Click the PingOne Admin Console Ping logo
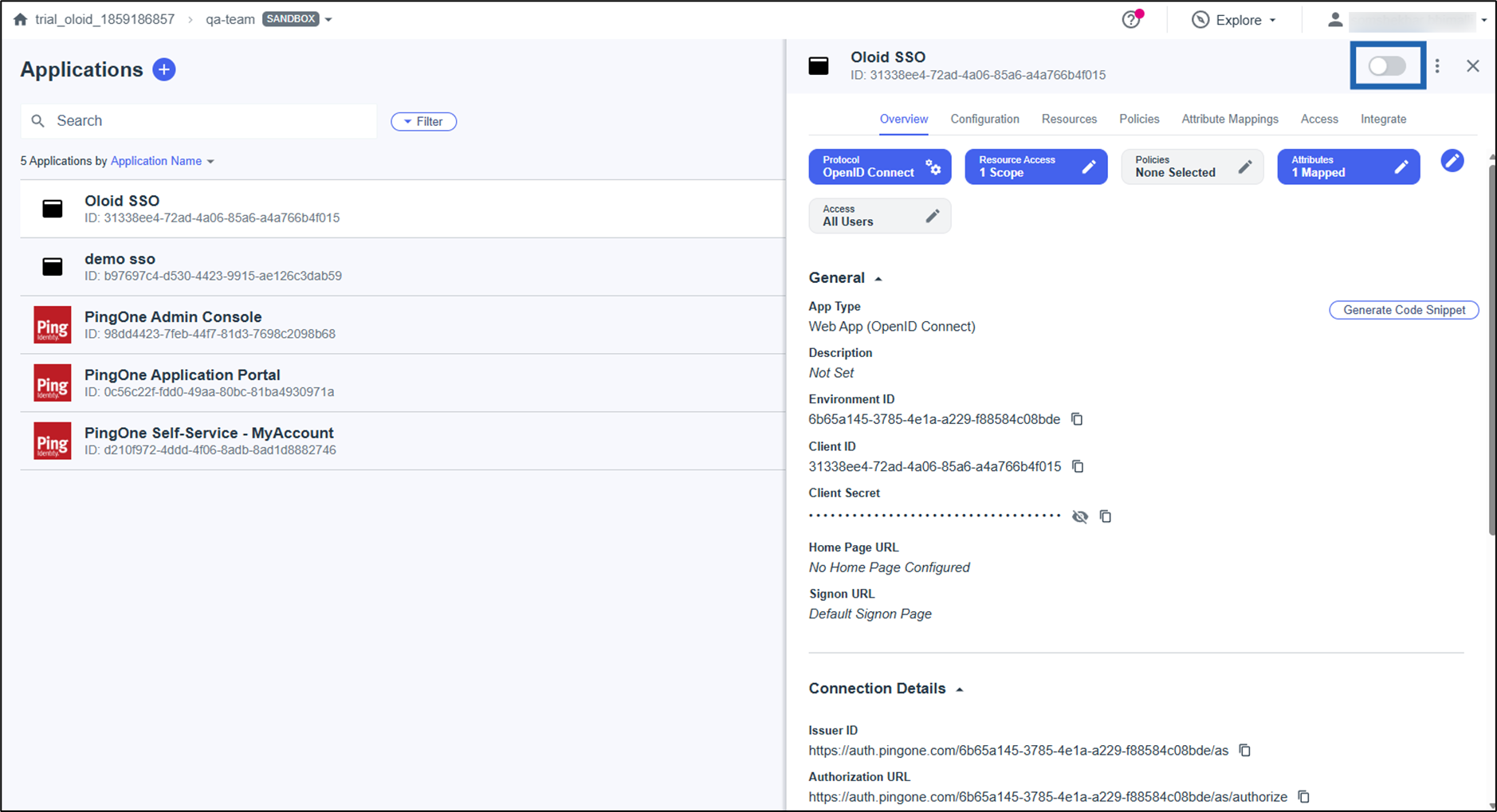Viewport: 1497px width, 812px height. (x=53, y=325)
